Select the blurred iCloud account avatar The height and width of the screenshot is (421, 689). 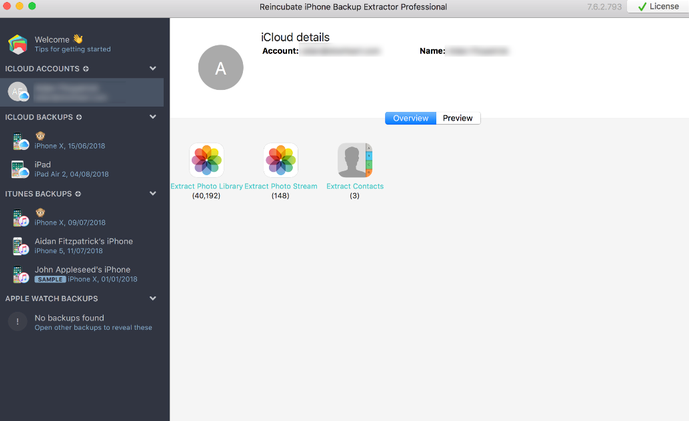[x=18, y=92]
